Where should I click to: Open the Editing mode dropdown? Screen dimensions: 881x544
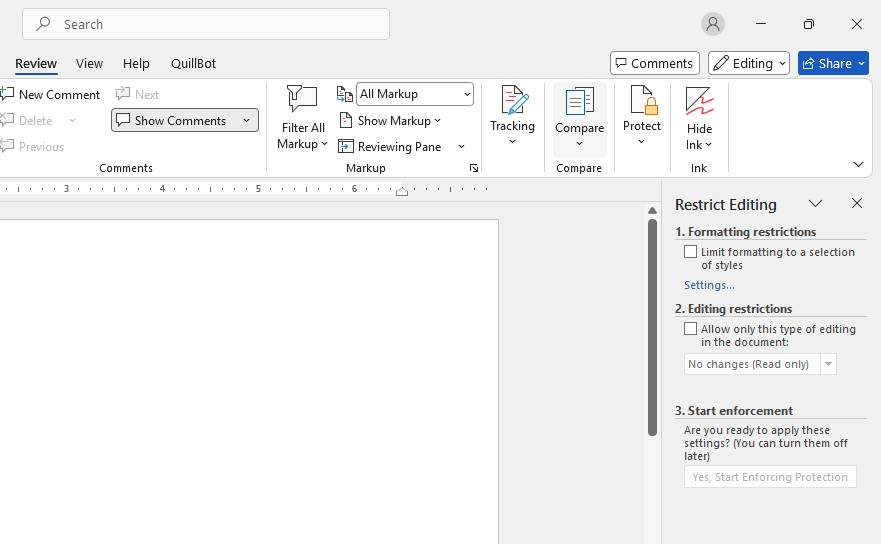pos(748,63)
